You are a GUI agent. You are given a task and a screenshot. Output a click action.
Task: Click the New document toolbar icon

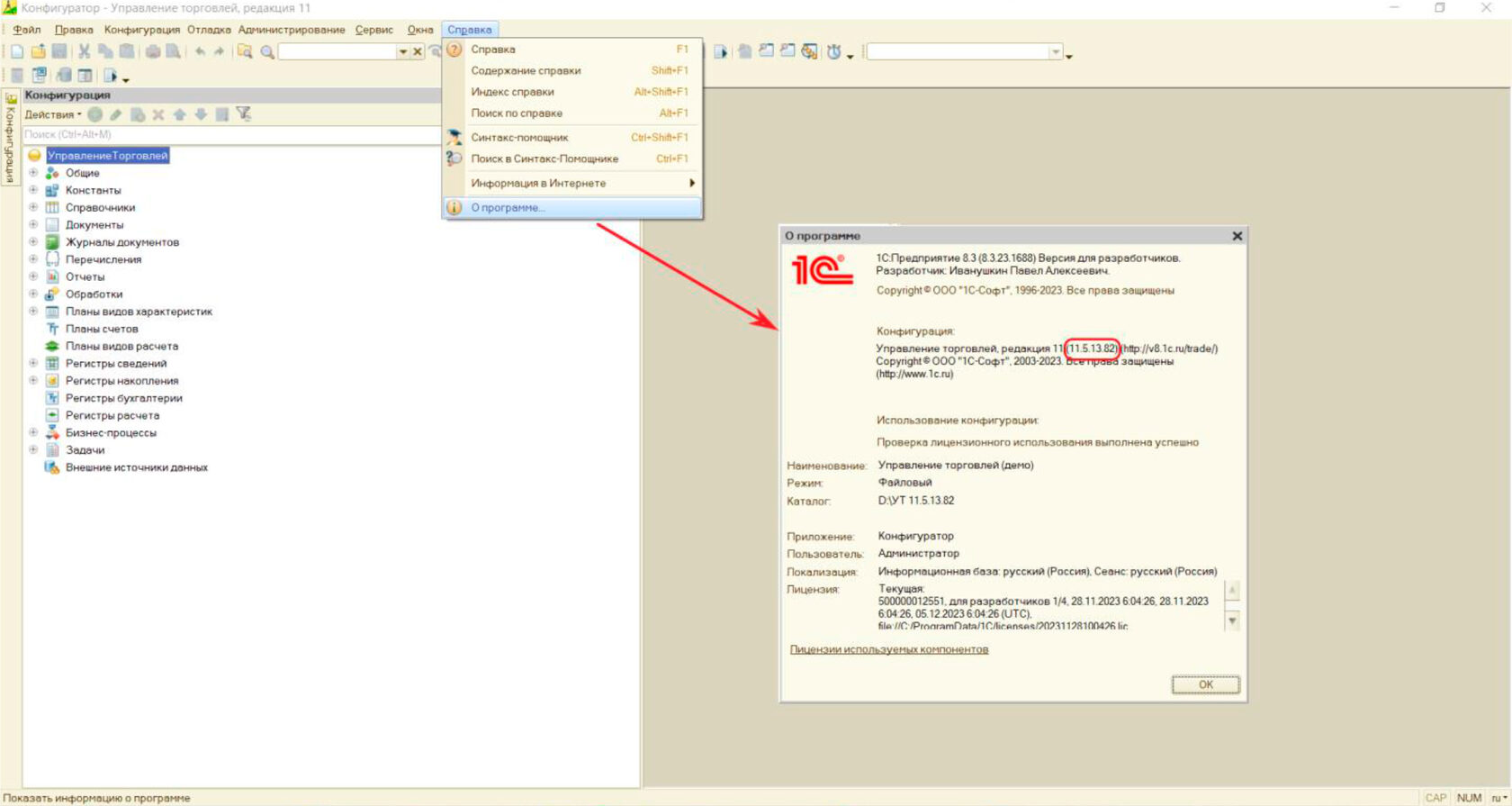pyautogui.click(x=17, y=51)
